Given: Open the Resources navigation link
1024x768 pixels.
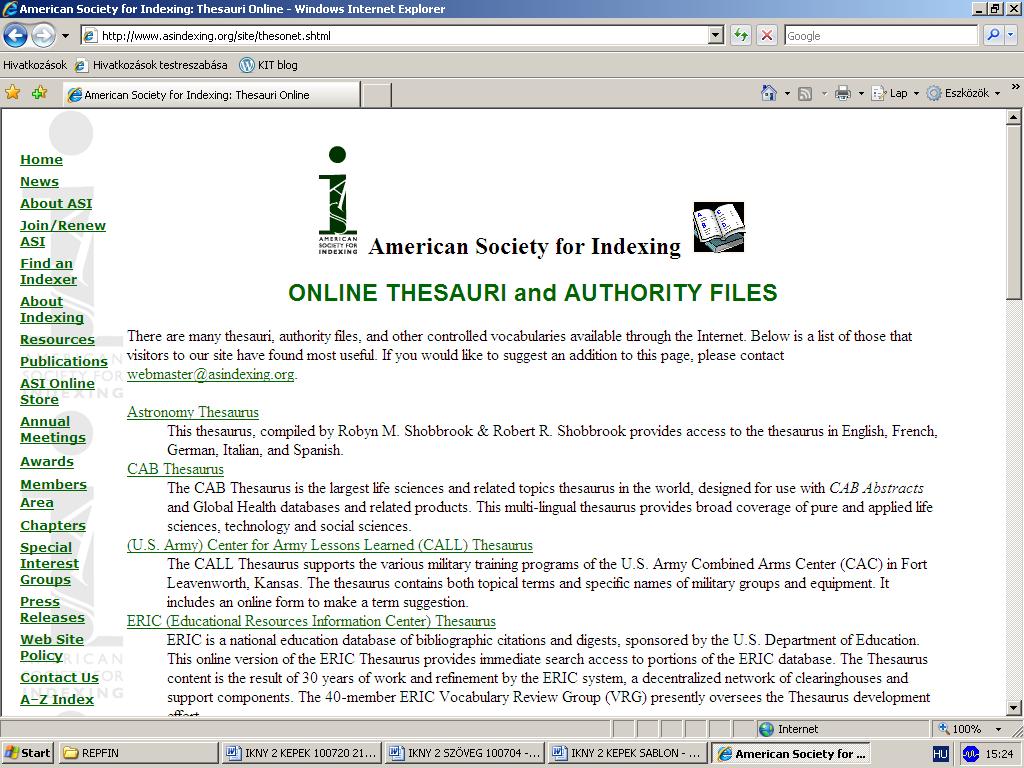Looking at the screenshot, I should (57, 340).
